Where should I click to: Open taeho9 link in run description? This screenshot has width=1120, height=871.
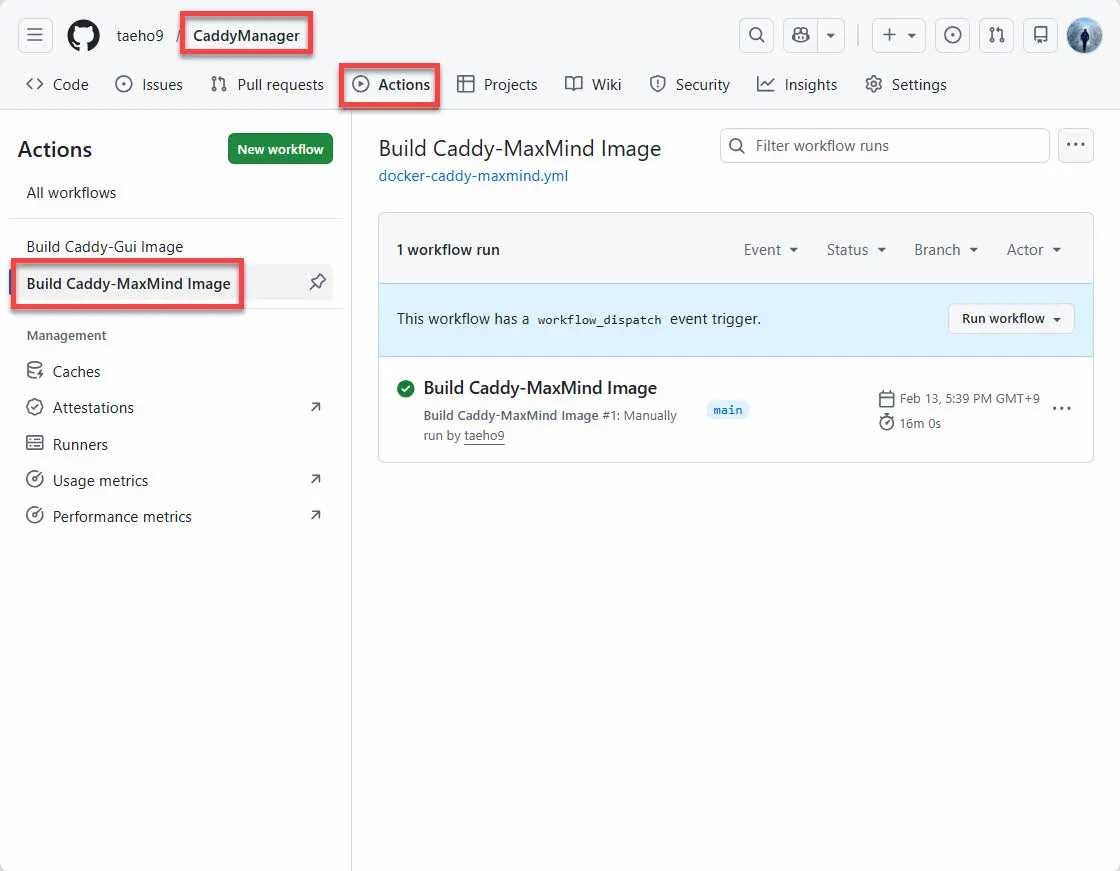click(484, 435)
